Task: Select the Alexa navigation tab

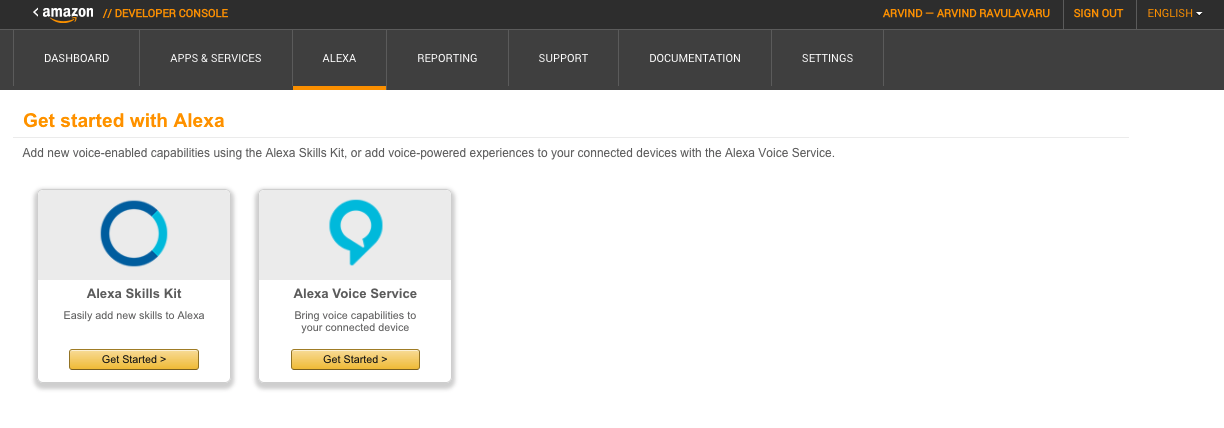Action: click(x=339, y=59)
